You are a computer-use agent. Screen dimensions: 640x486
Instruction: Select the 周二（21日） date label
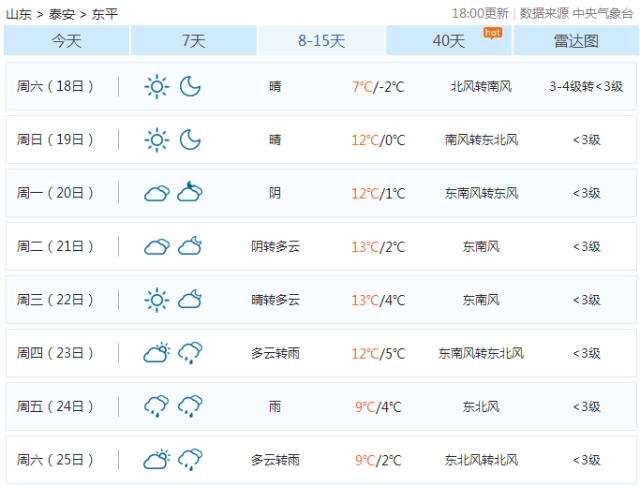[x=55, y=246]
